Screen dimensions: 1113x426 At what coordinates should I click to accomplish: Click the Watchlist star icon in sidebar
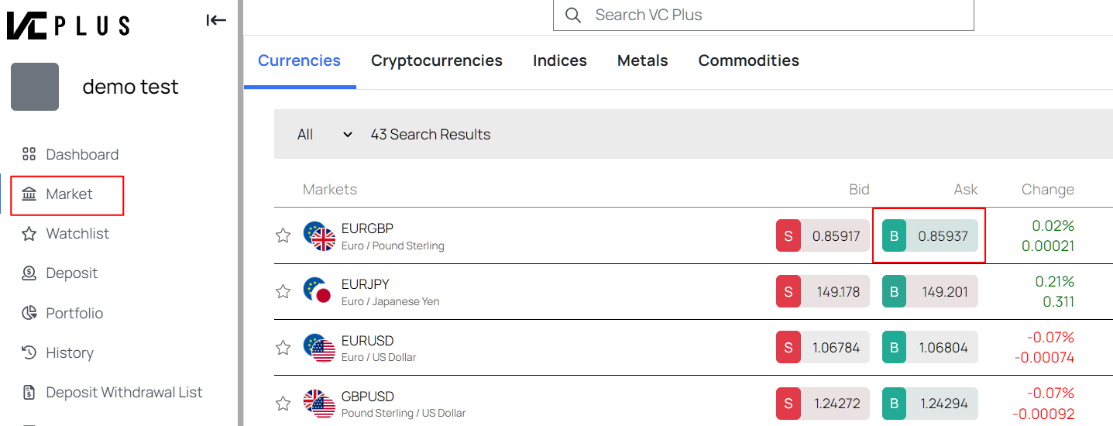point(29,234)
